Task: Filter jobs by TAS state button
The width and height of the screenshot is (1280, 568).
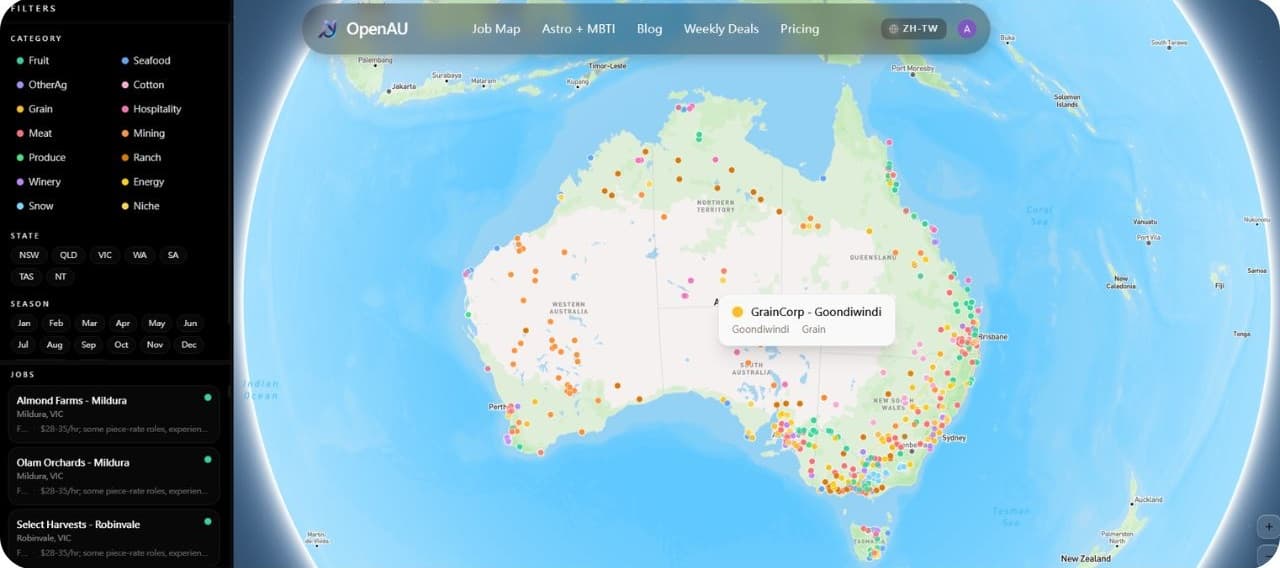Action: pyautogui.click(x=27, y=277)
